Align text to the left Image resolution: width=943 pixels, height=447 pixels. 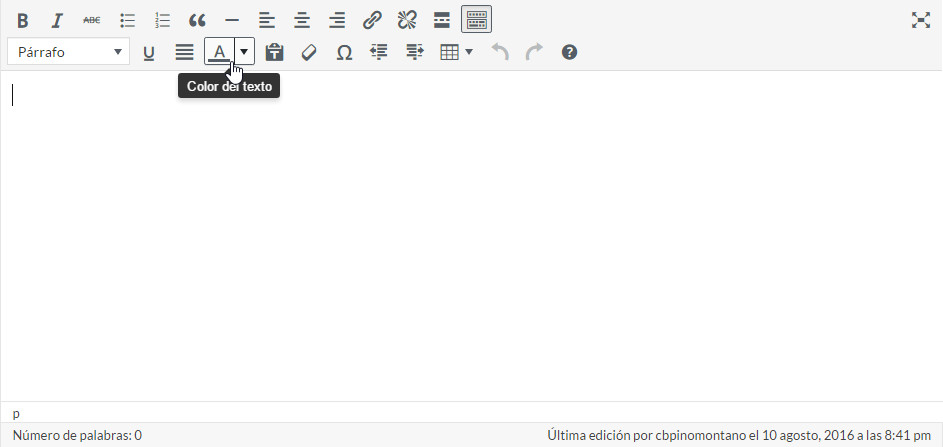click(267, 20)
